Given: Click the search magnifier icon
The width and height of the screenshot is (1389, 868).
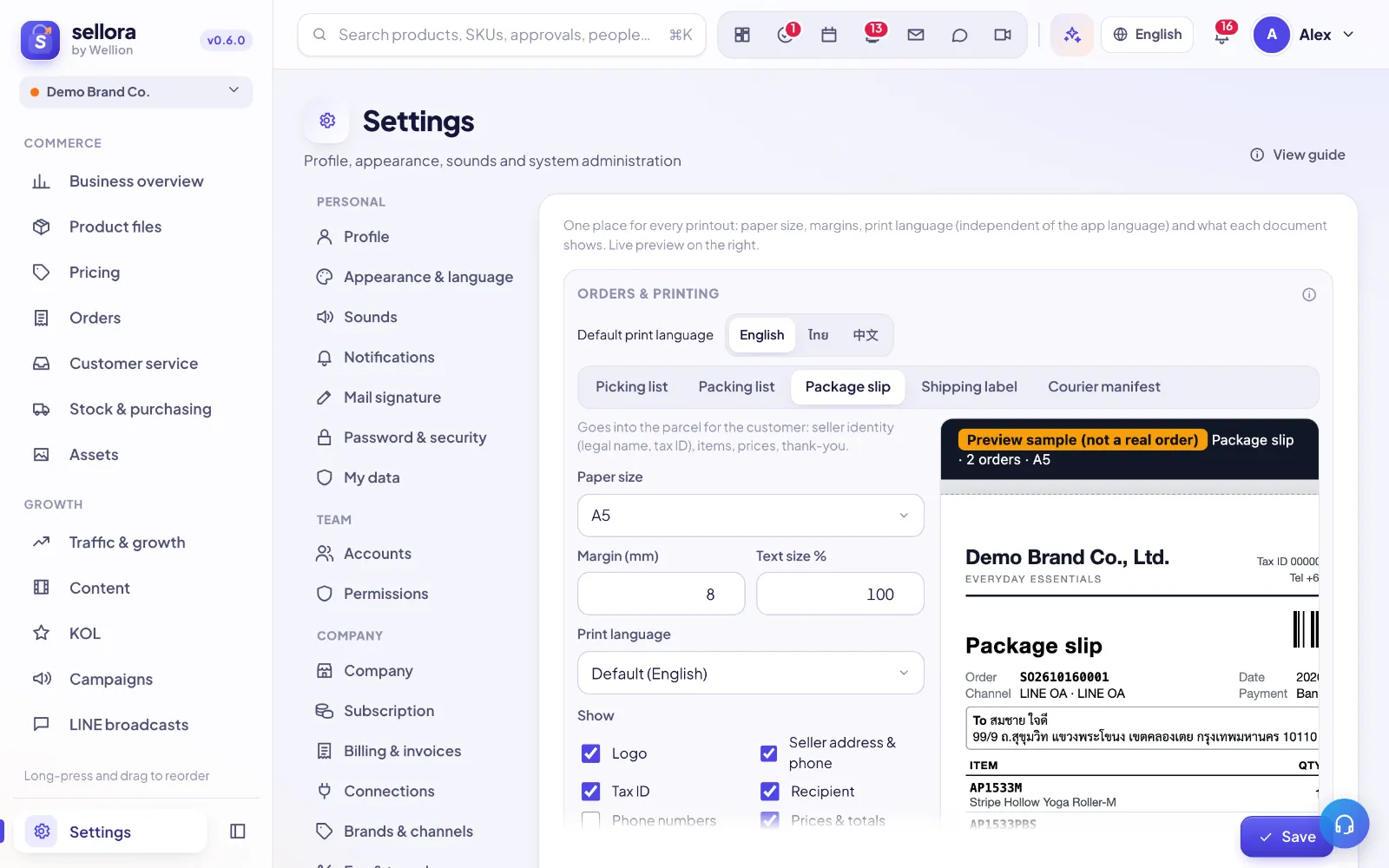Looking at the screenshot, I should click(x=319, y=35).
